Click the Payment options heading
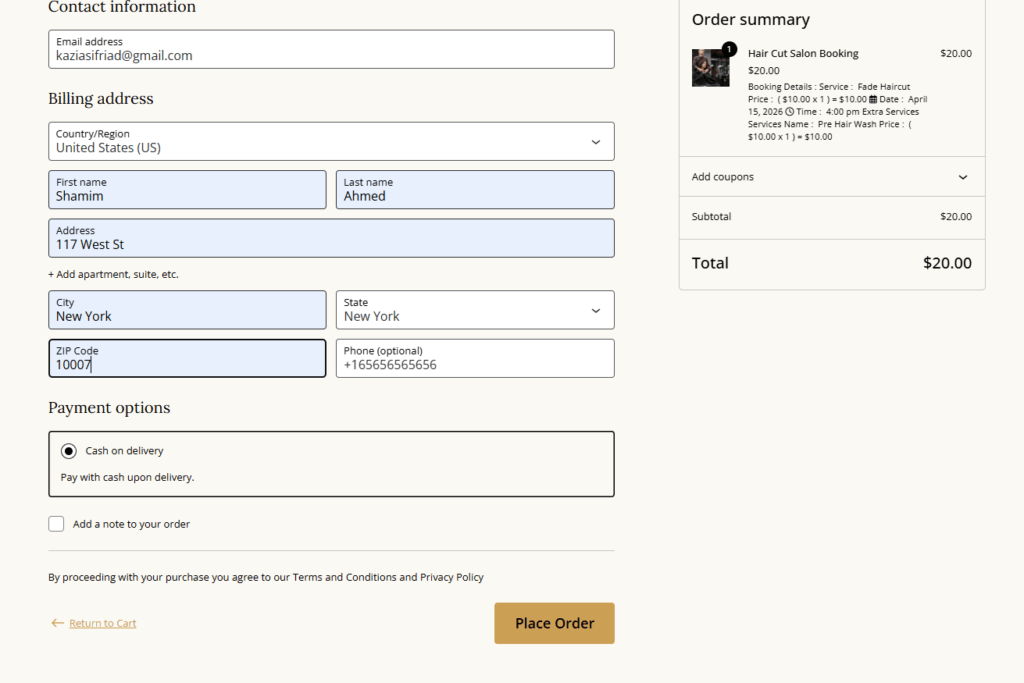This screenshot has width=1024, height=683. 109,408
